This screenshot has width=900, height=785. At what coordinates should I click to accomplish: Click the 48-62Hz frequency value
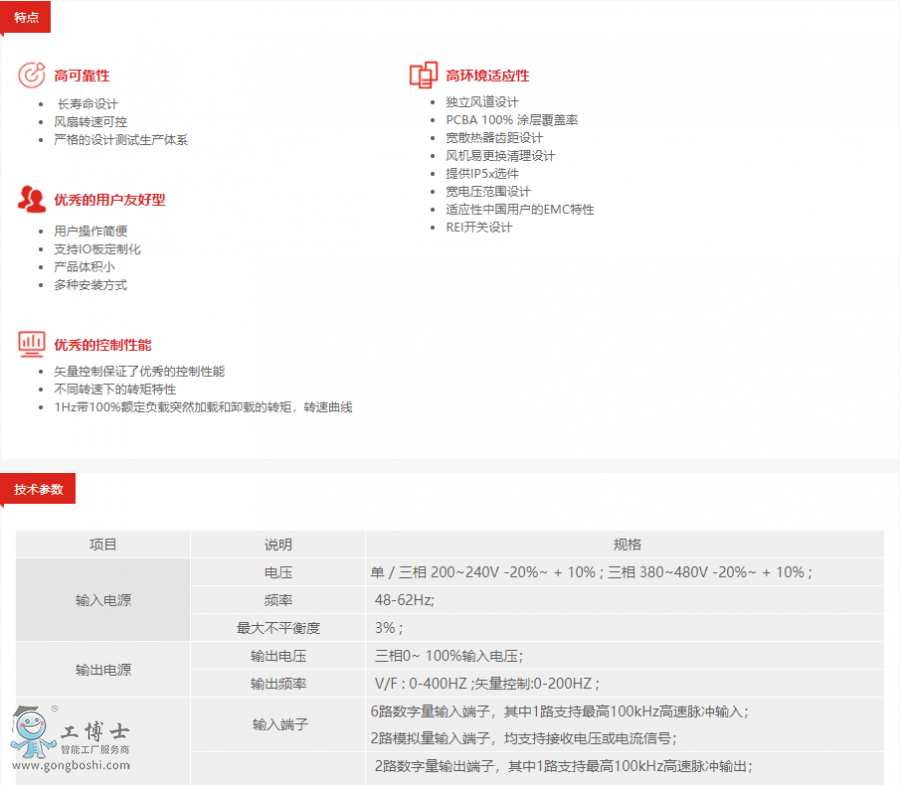pos(404,600)
